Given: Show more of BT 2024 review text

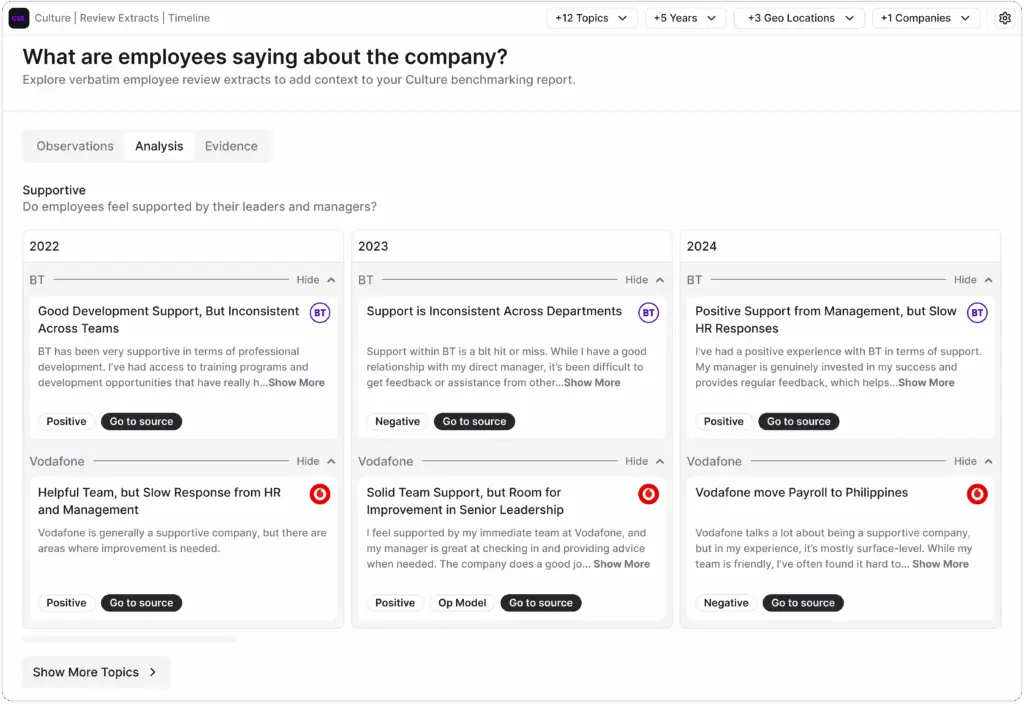Looking at the screenshot, I should tap(926, 383).
